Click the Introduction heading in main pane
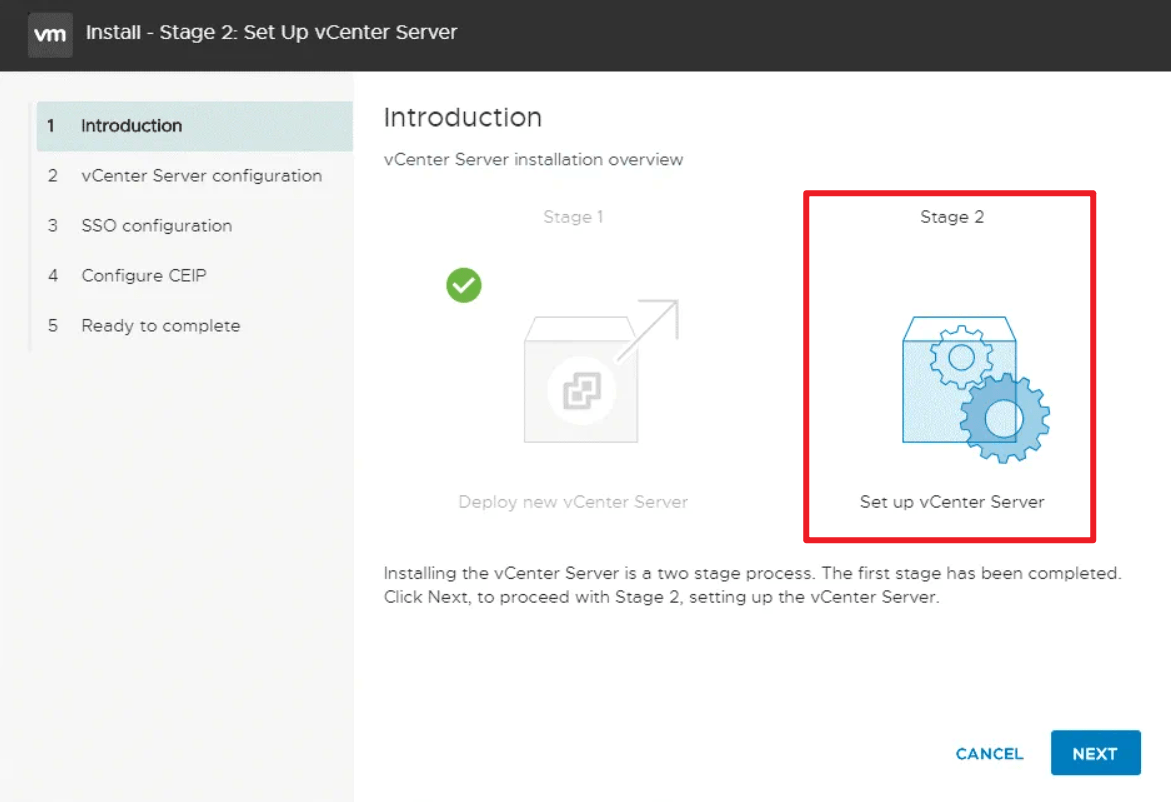The image size is (1171, 802). (x=462, y=117)
